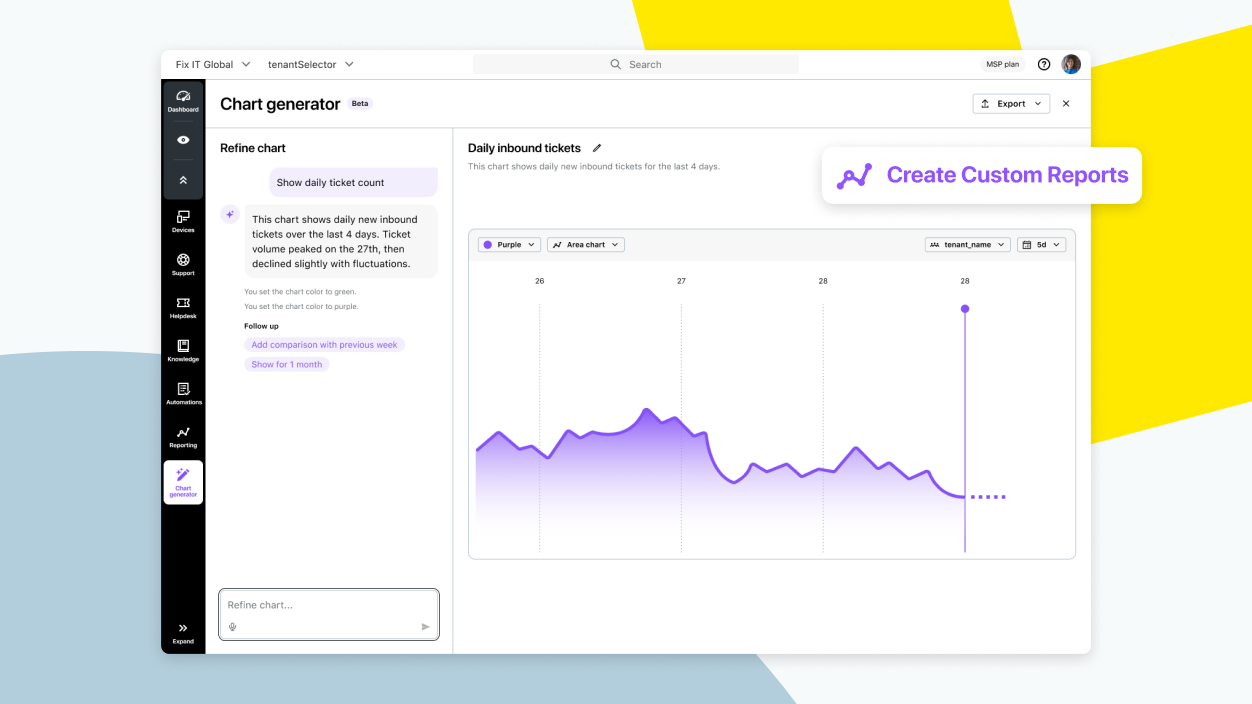Open the tenantSelector menu at the top
The image size is (1252, 704).
pos(310,63)
